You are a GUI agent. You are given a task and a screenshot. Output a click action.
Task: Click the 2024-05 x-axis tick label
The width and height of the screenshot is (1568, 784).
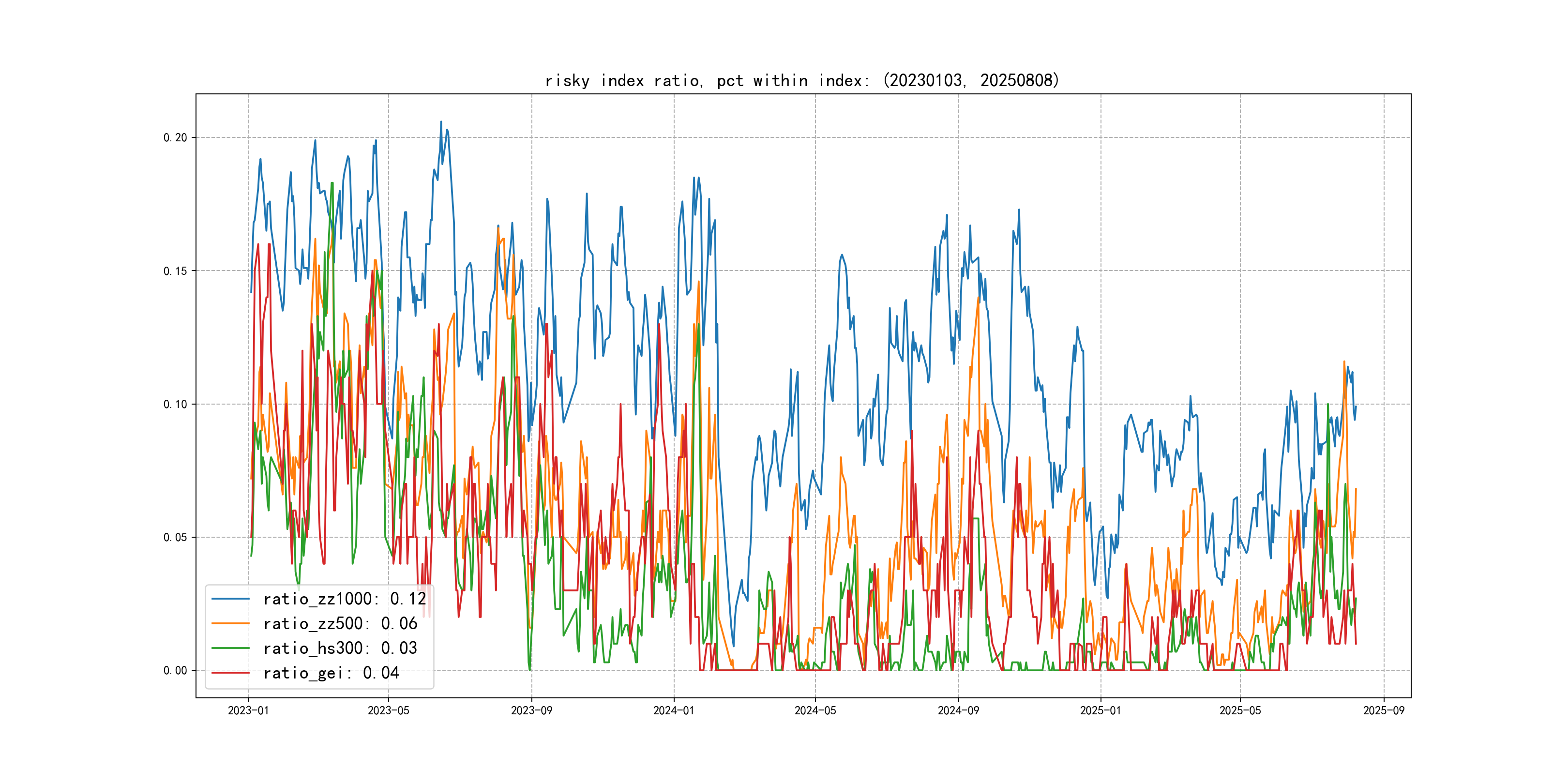815,710
